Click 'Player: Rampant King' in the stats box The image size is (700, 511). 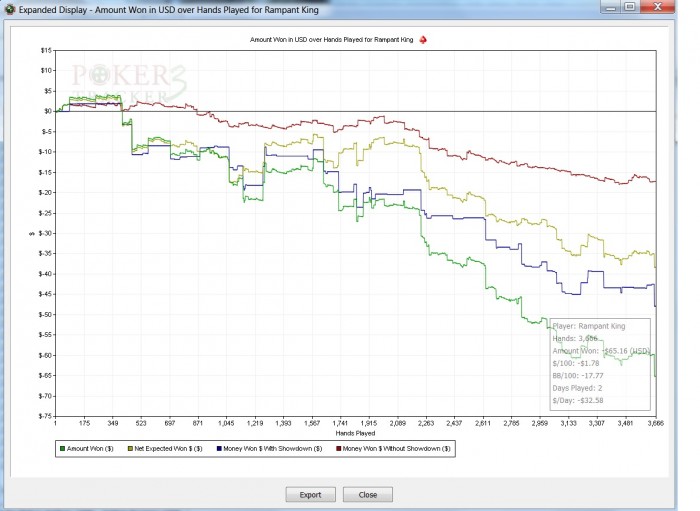tap(589, 326)
